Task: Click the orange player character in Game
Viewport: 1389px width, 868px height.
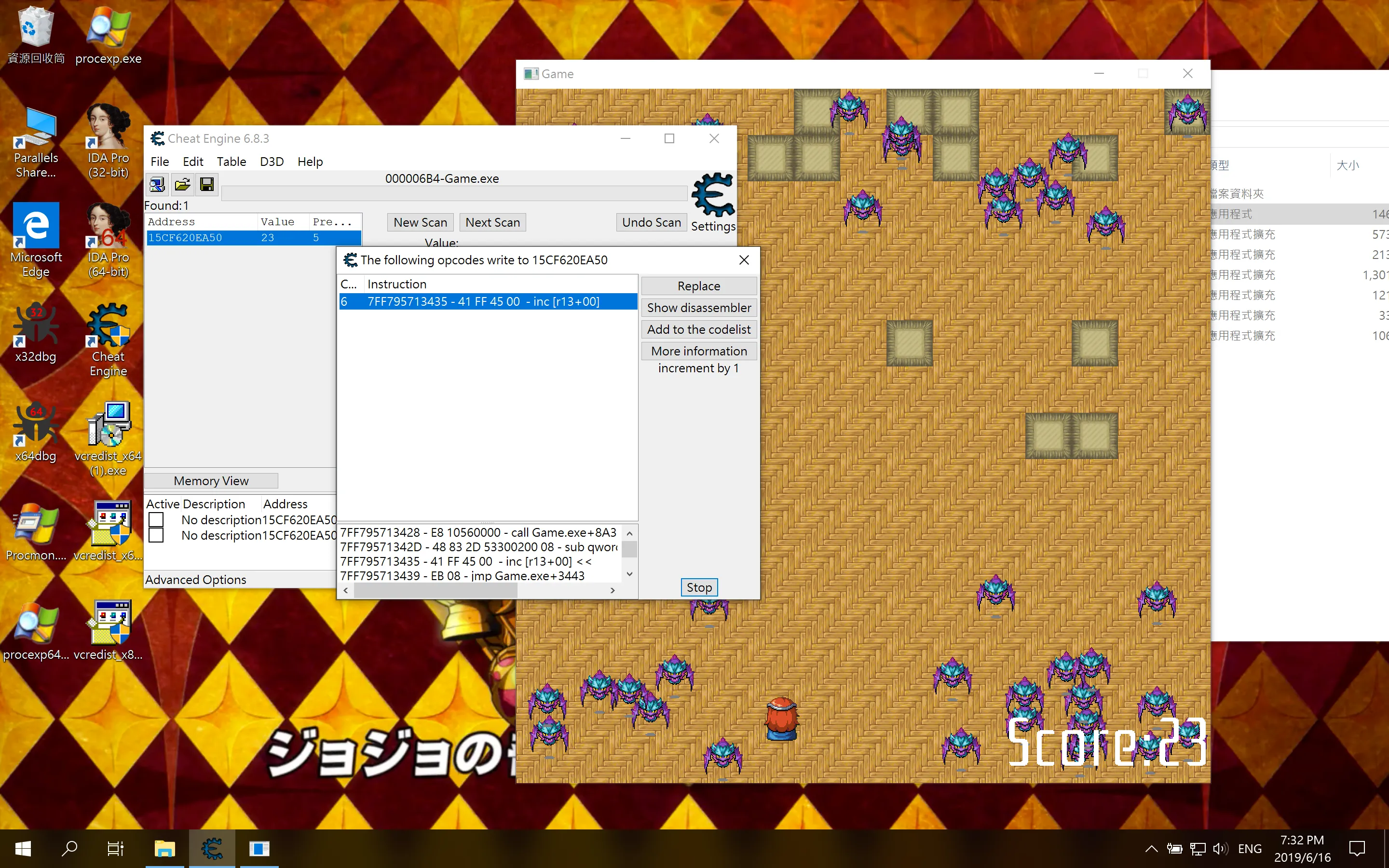Action: click(781, 719)
